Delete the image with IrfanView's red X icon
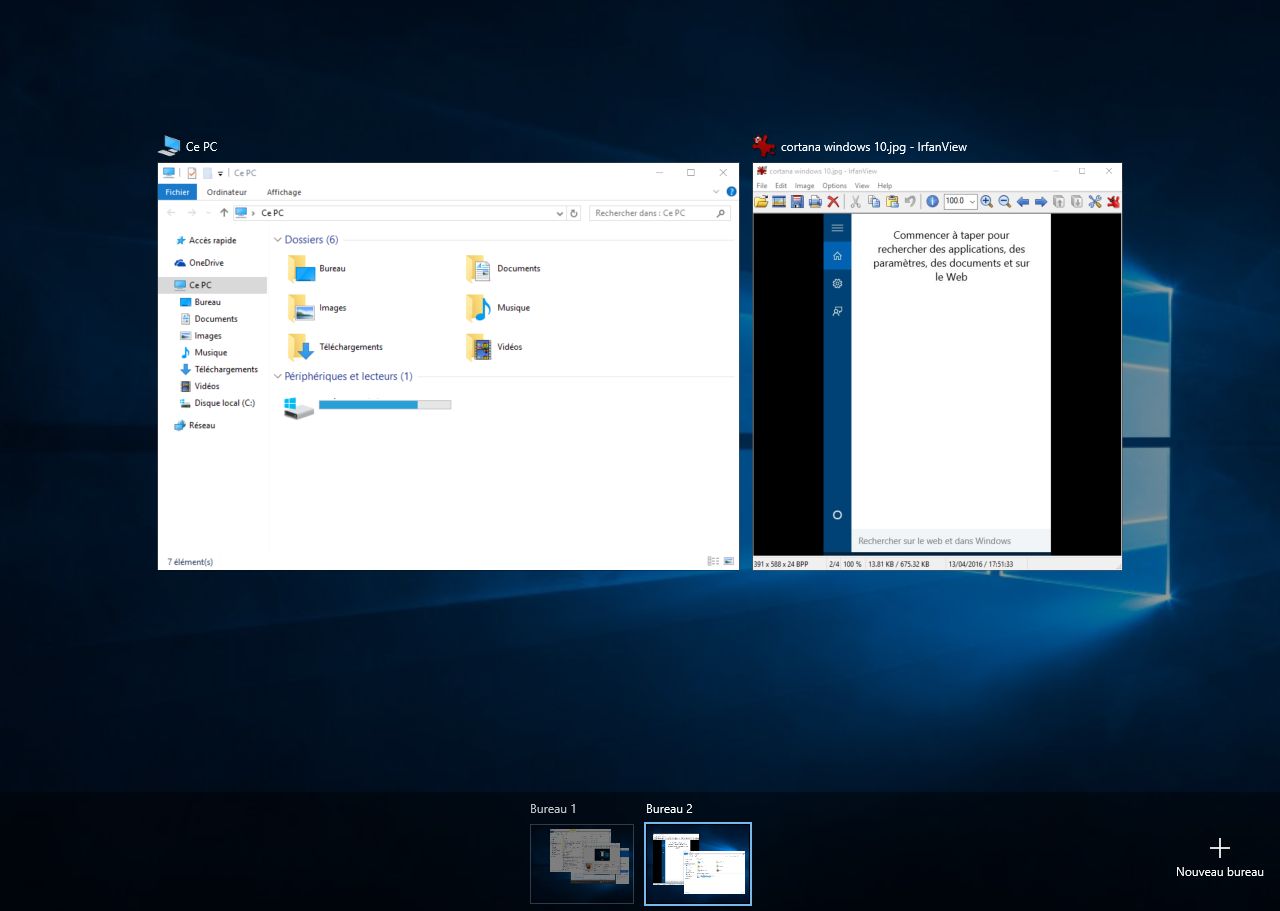Viewport: 1280px width, 911px height. (x=832, y=201)
